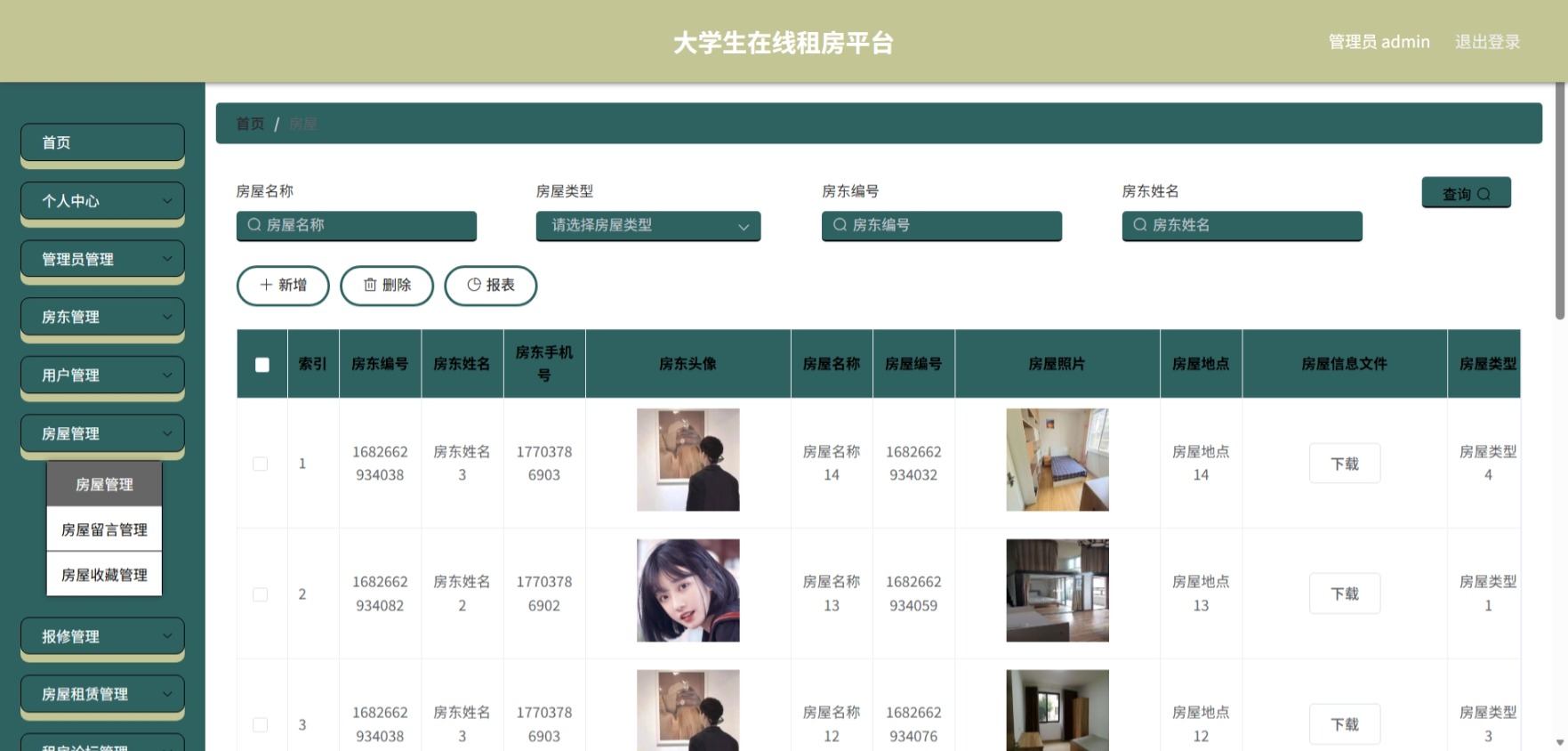1568x751 pixels.
Task: Collapse the 房屋管理 parent sidebar menu
Action: (102, 433)
